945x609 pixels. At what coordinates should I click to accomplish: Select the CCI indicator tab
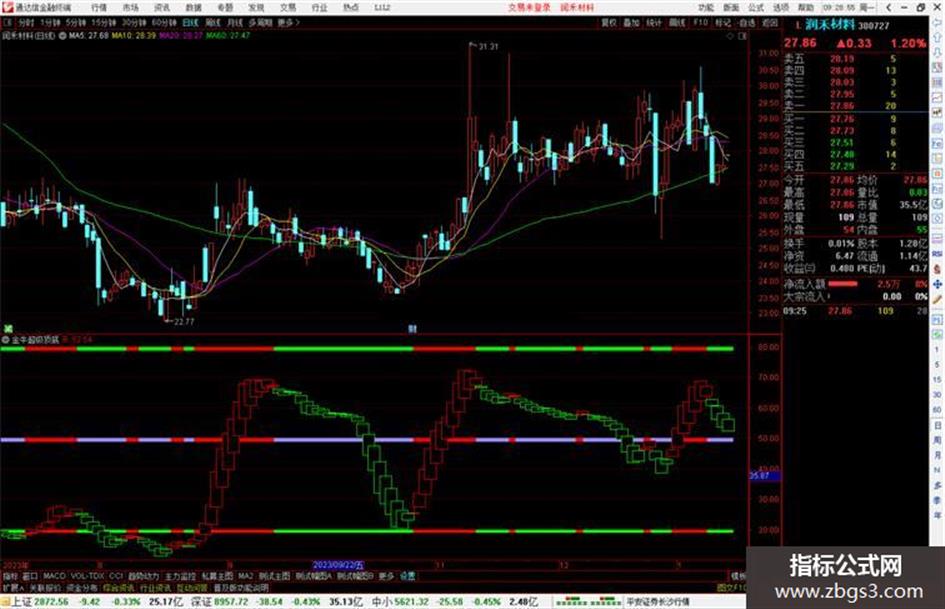[x=116, y=576]
